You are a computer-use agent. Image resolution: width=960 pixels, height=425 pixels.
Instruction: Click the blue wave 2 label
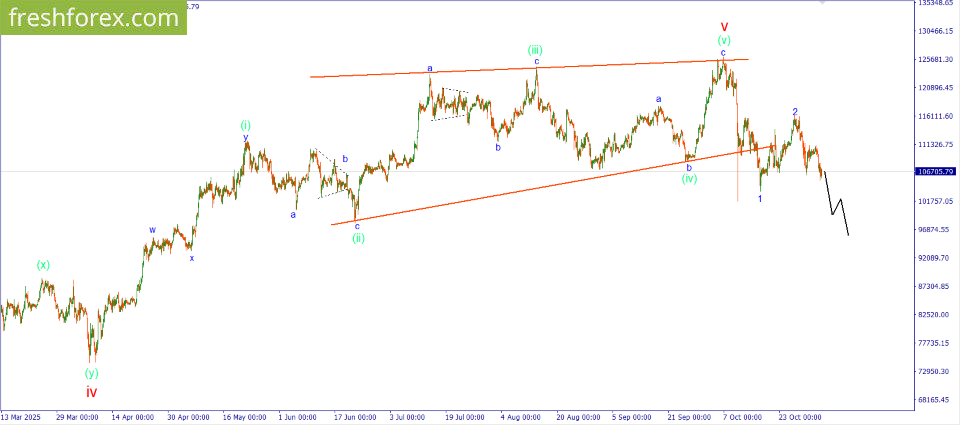pos(795,112)
